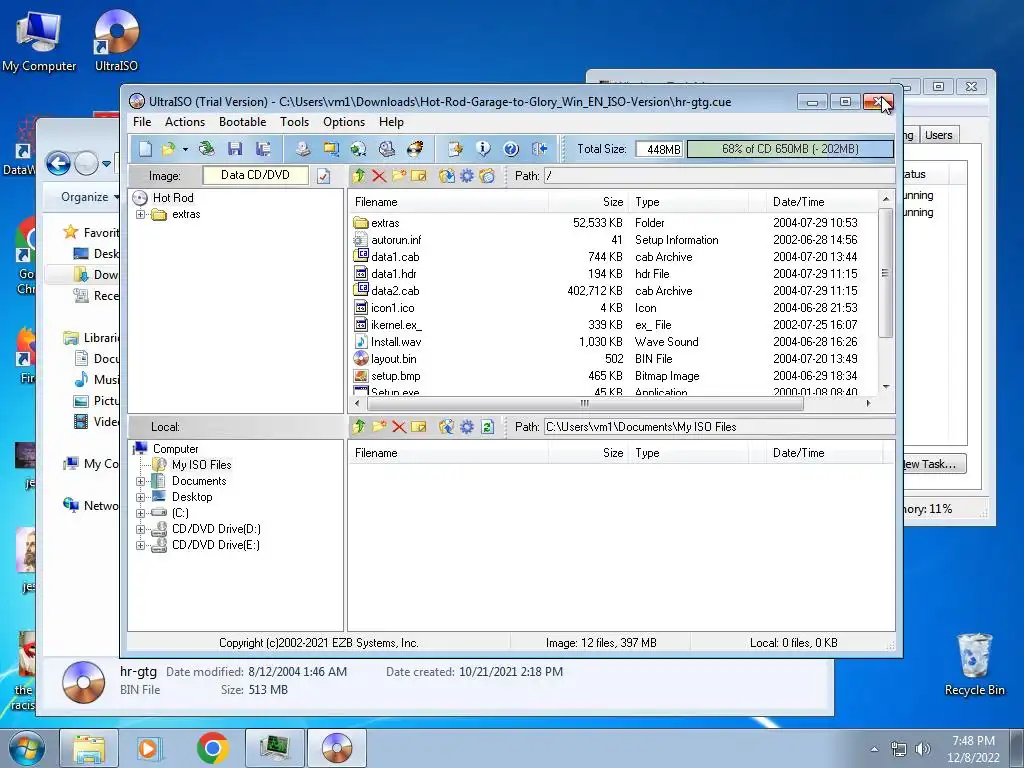Select the autorun.inf file row

tap(614, 240)
